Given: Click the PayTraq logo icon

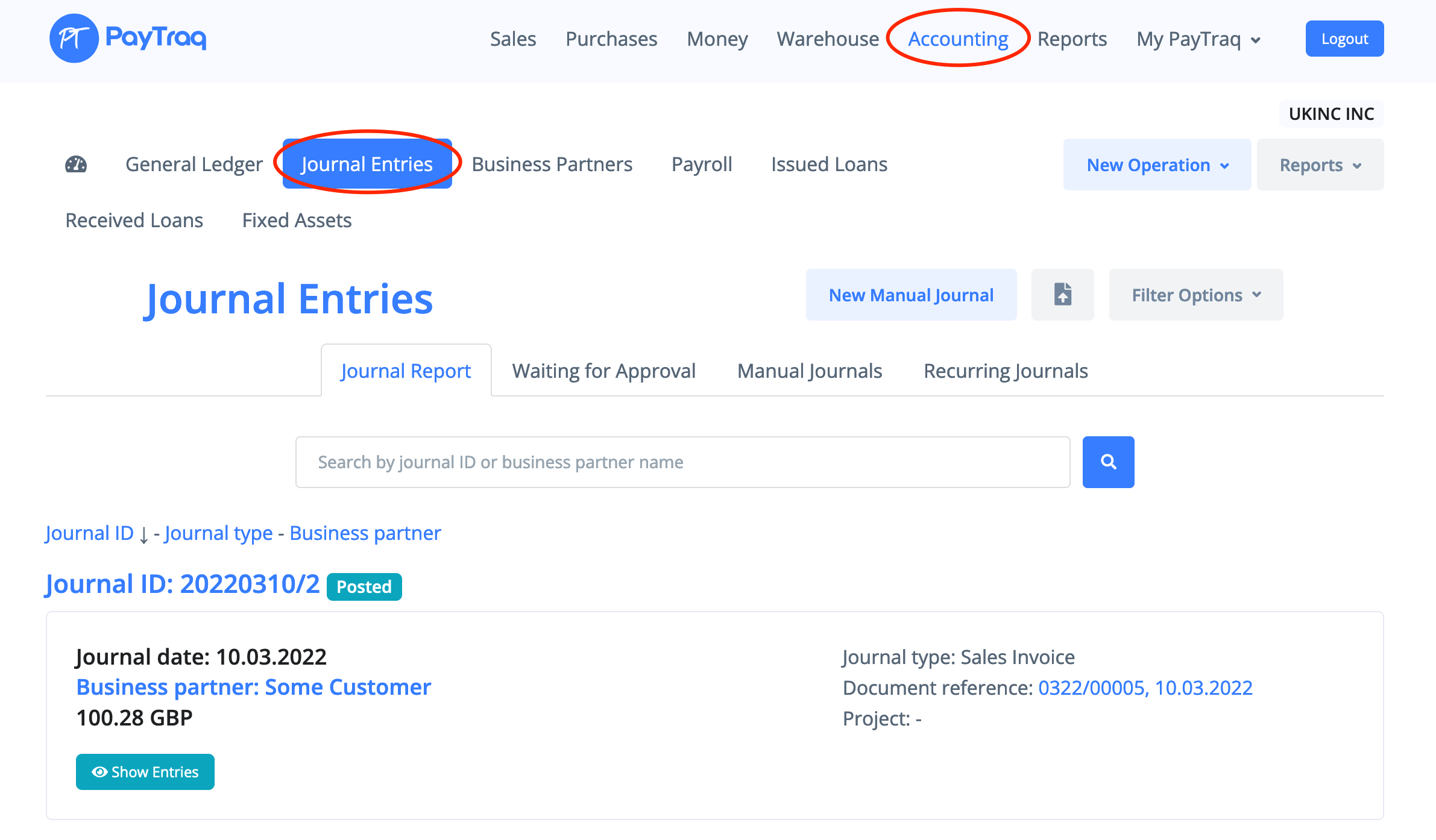Looking at the screenshot, I should tap(74, 39).
